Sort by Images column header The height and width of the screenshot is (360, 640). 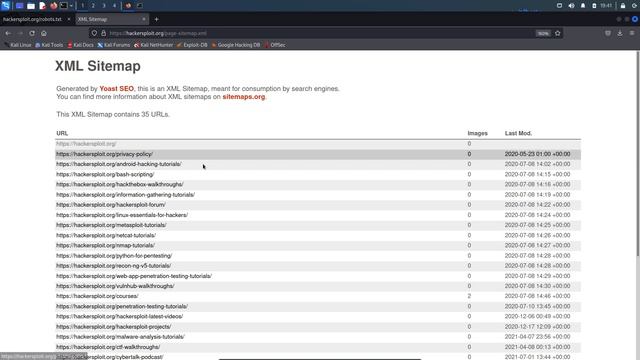(x=478, y=133)
